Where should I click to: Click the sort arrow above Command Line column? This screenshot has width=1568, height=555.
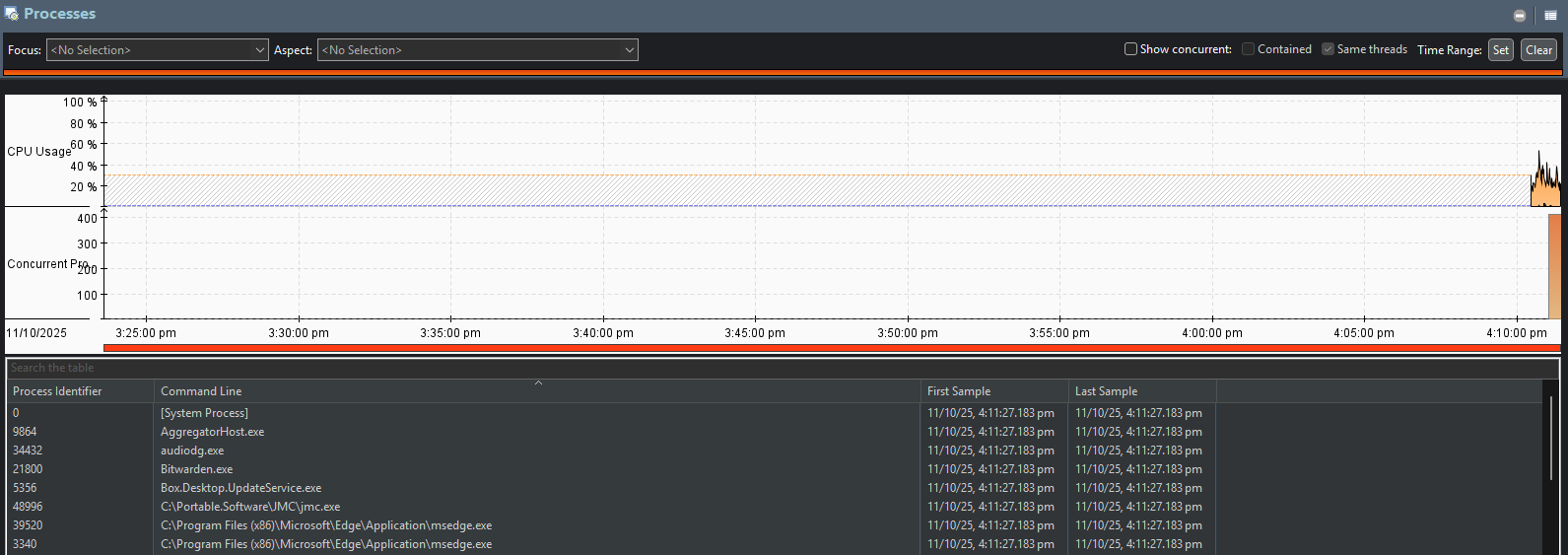[x=538, y=382]
